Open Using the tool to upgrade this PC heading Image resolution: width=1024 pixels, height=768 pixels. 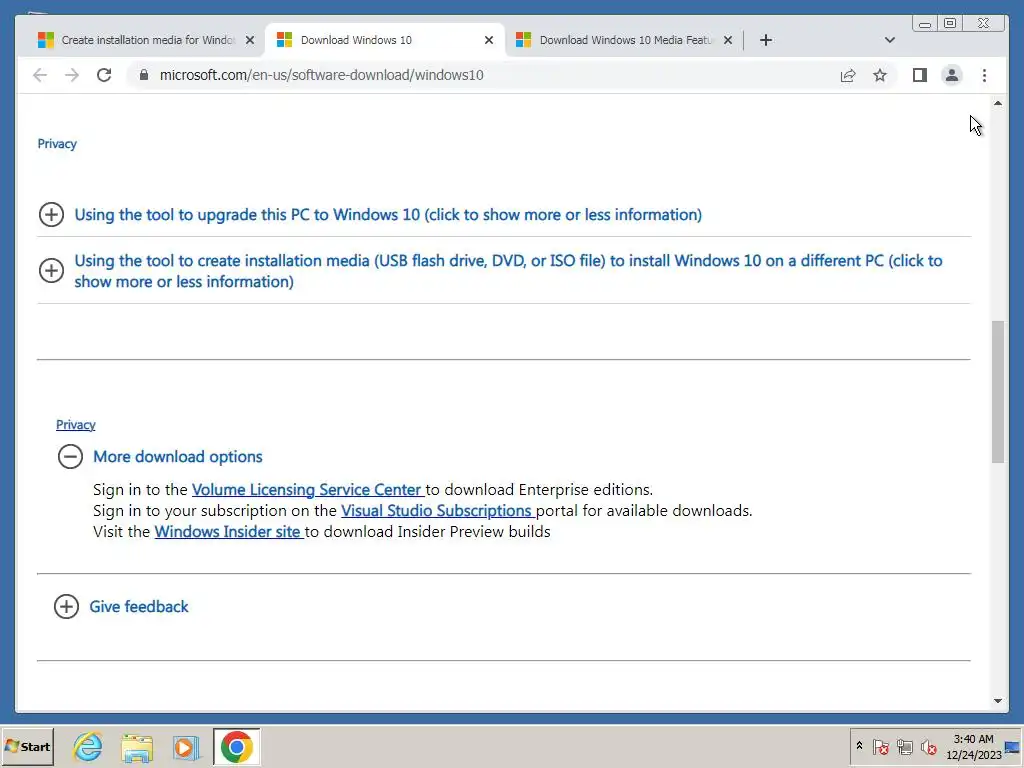click(x=388, y=214)
